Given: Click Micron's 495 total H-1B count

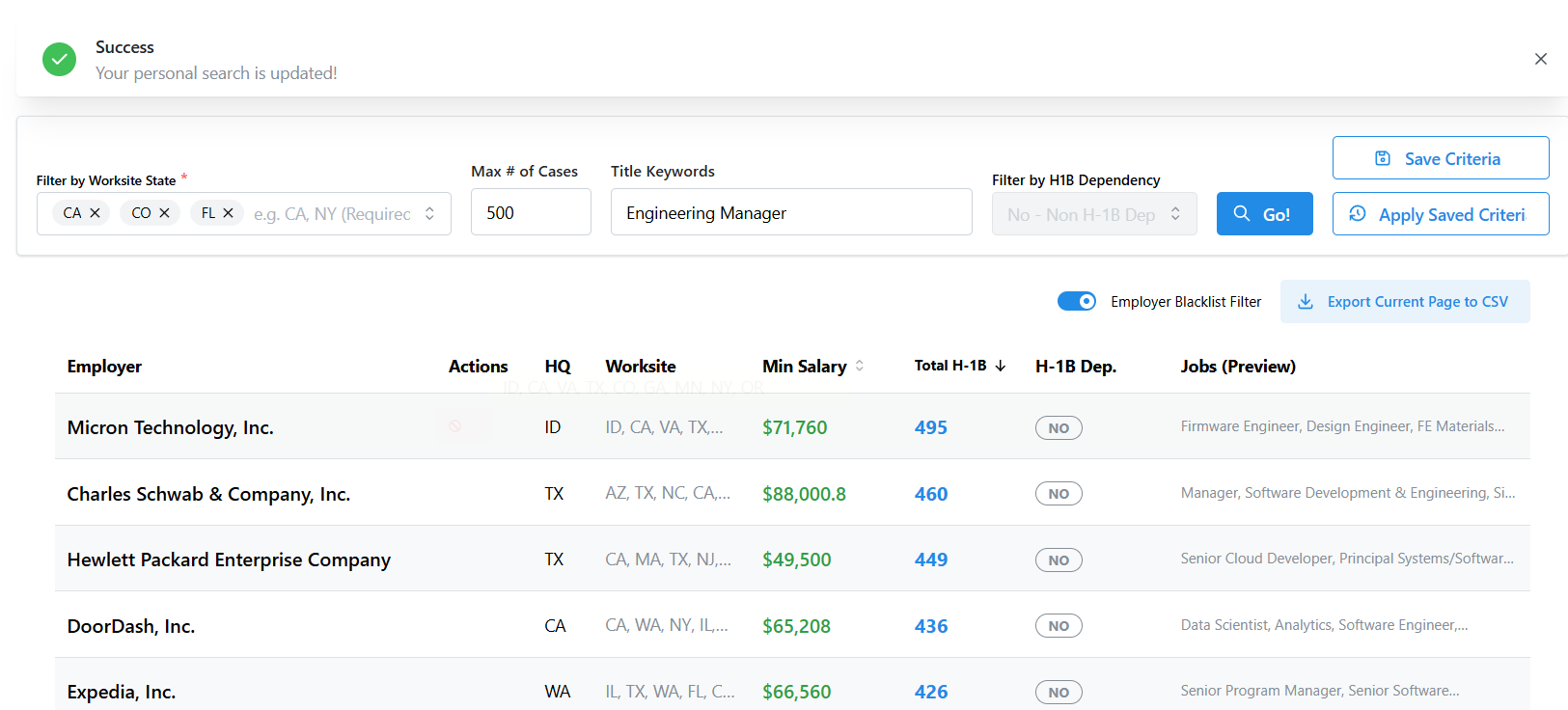Looking at the screenshot, I should pyautogui.click(x=931, y=427).
